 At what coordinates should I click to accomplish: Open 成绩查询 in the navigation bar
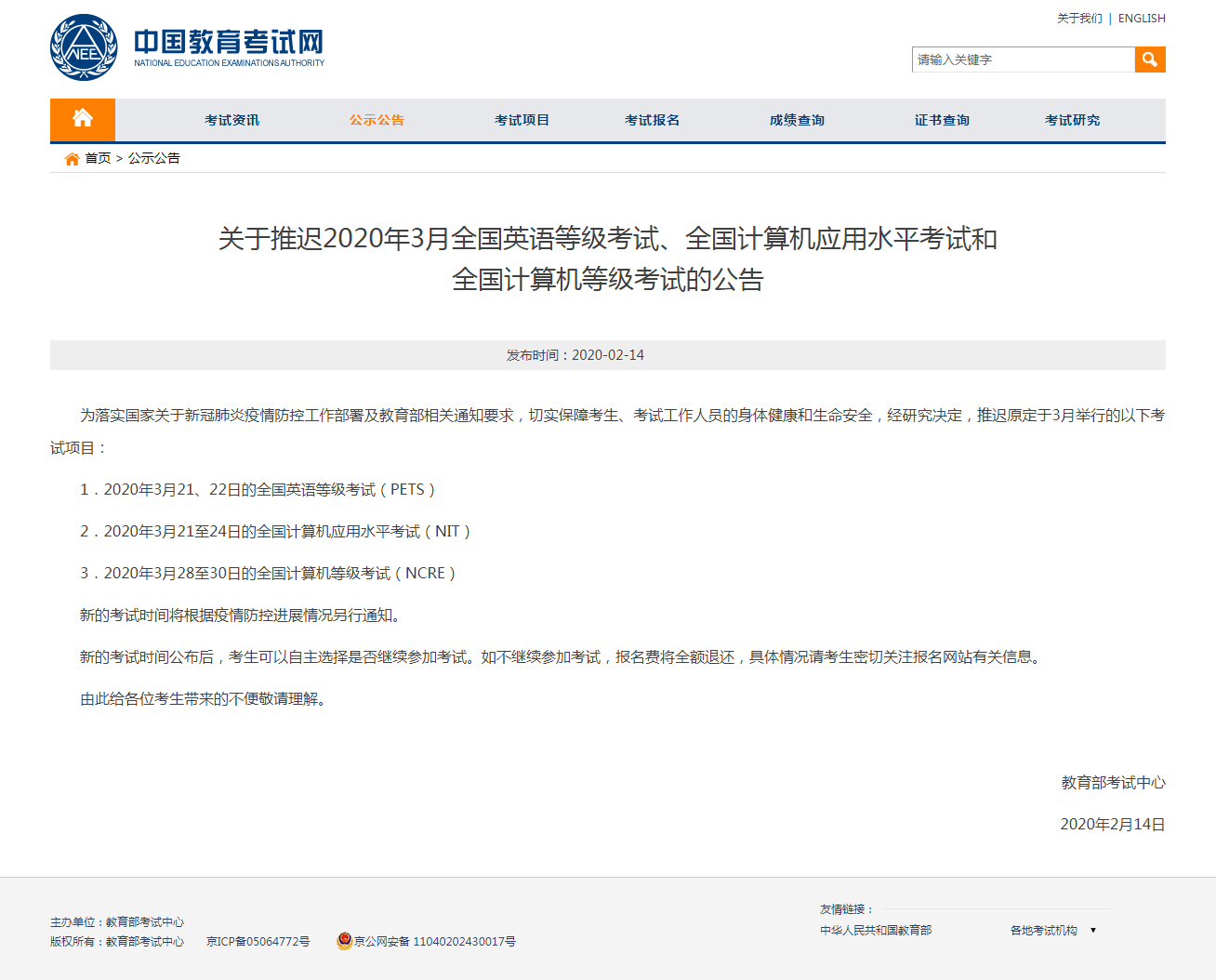pos(797,120)
